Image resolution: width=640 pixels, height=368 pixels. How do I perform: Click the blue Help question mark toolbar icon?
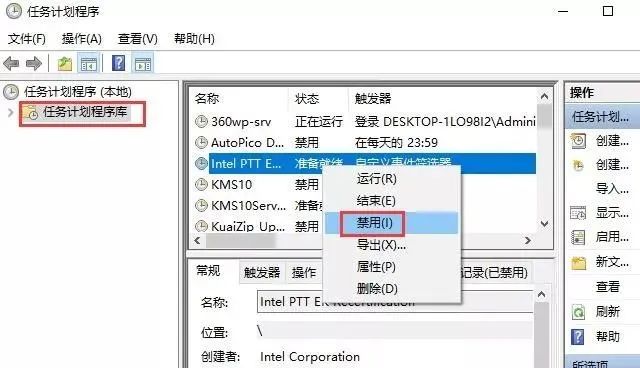point(118,63)
